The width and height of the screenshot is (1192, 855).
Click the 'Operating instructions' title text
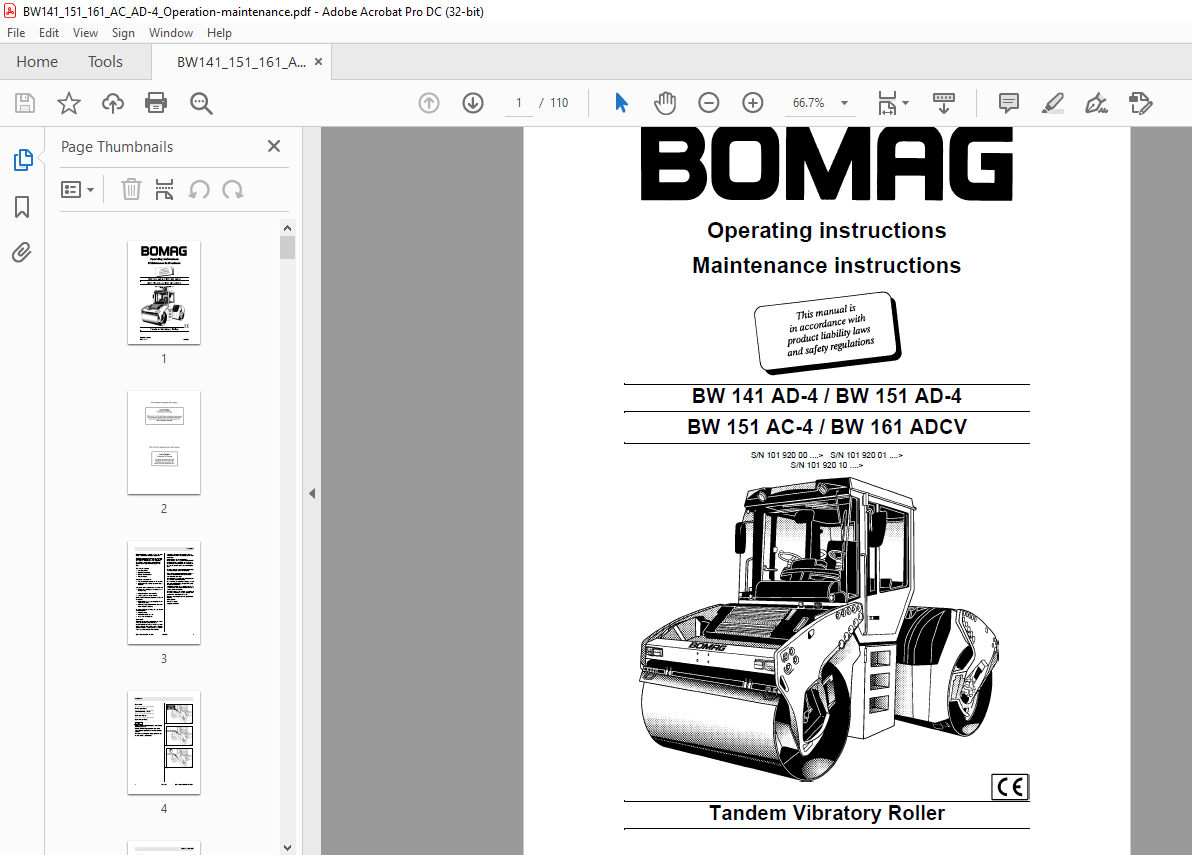(826, 230)
